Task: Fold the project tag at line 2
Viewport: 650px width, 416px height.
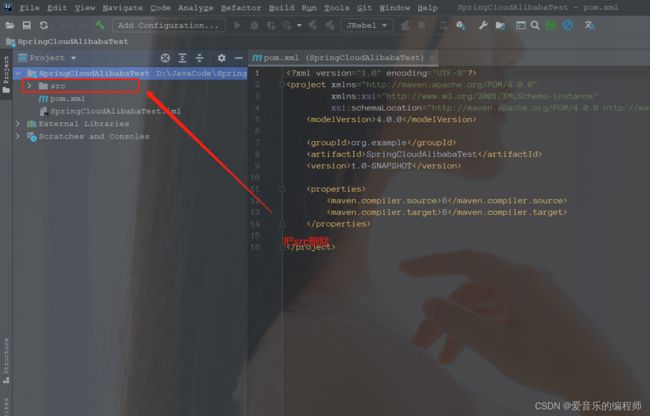Action: (x=282, y=85)
